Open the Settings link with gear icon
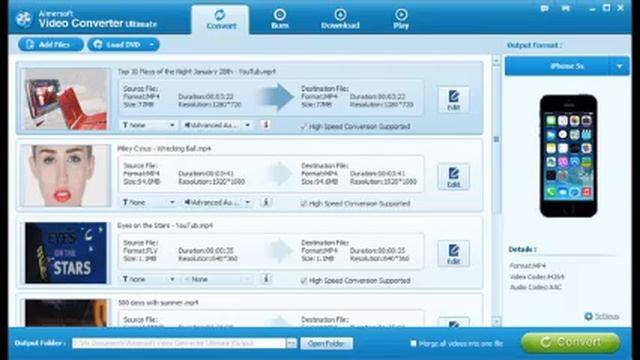The image size is (640, 360). coord(602,316)
